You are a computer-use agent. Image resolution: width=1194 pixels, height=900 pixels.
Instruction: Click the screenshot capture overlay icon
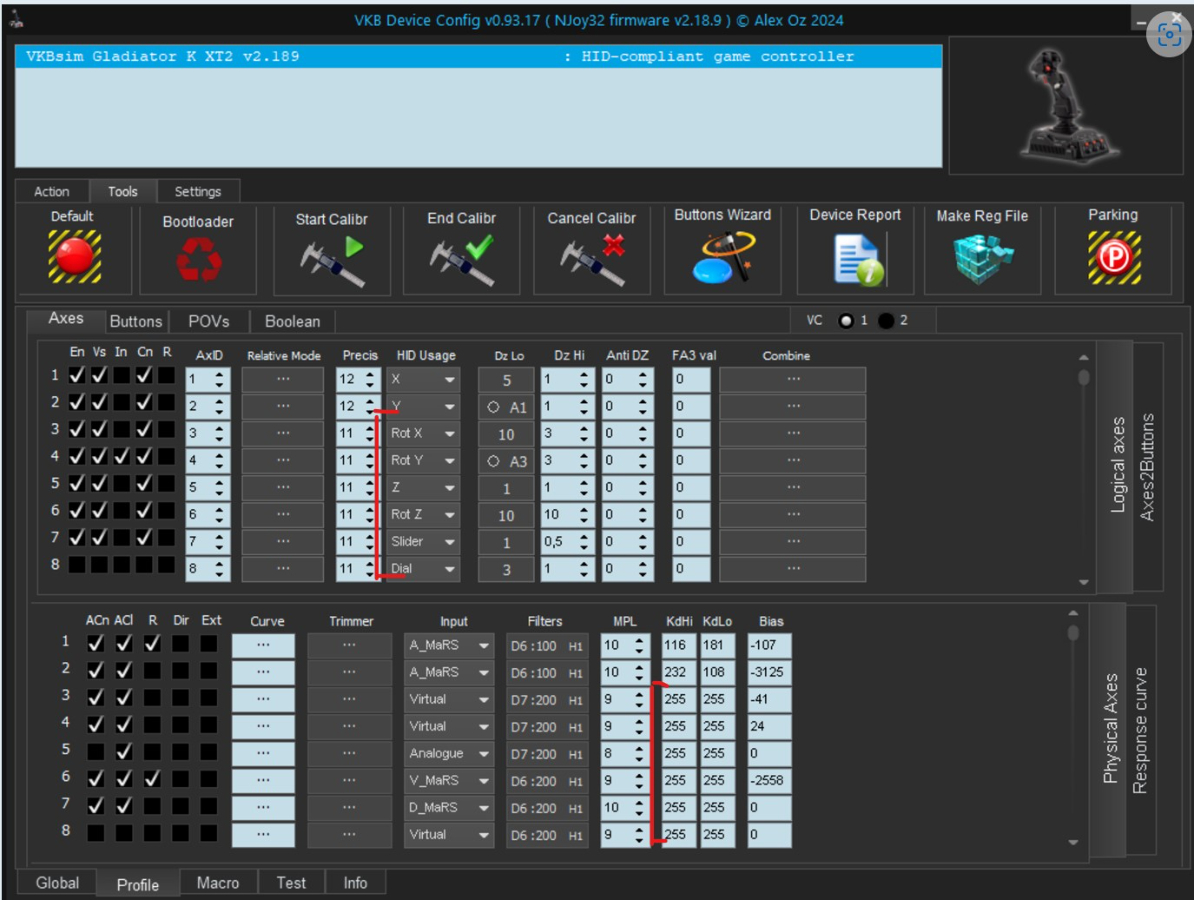[1169, 34]
